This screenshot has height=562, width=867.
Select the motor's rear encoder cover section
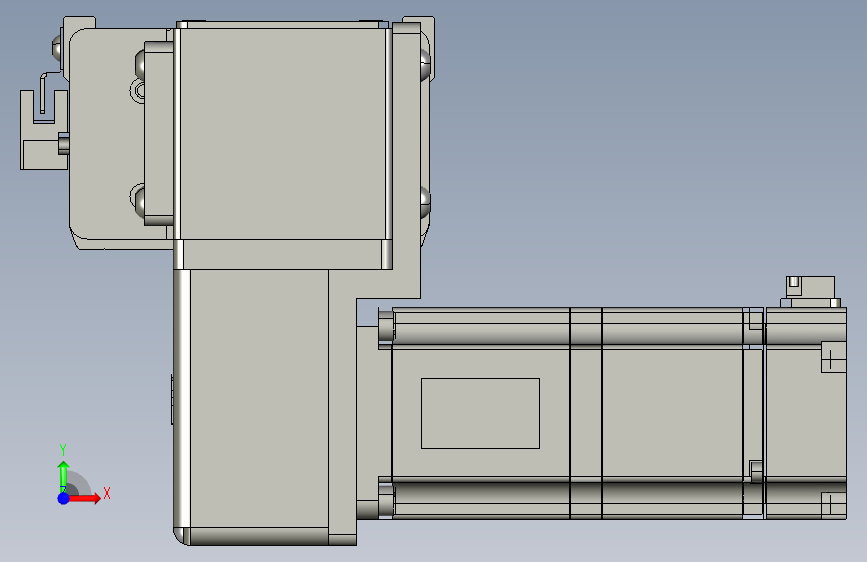(805, 413)
